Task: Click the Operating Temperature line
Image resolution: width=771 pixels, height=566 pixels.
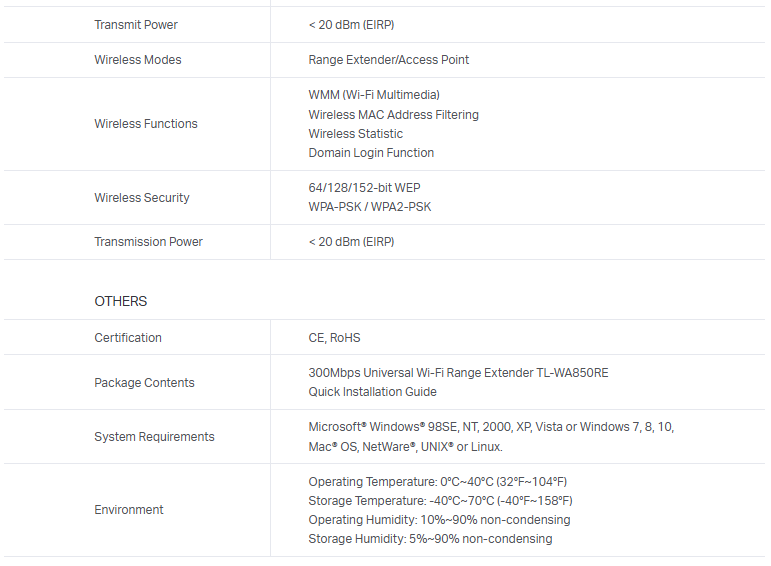Action: 437,482
